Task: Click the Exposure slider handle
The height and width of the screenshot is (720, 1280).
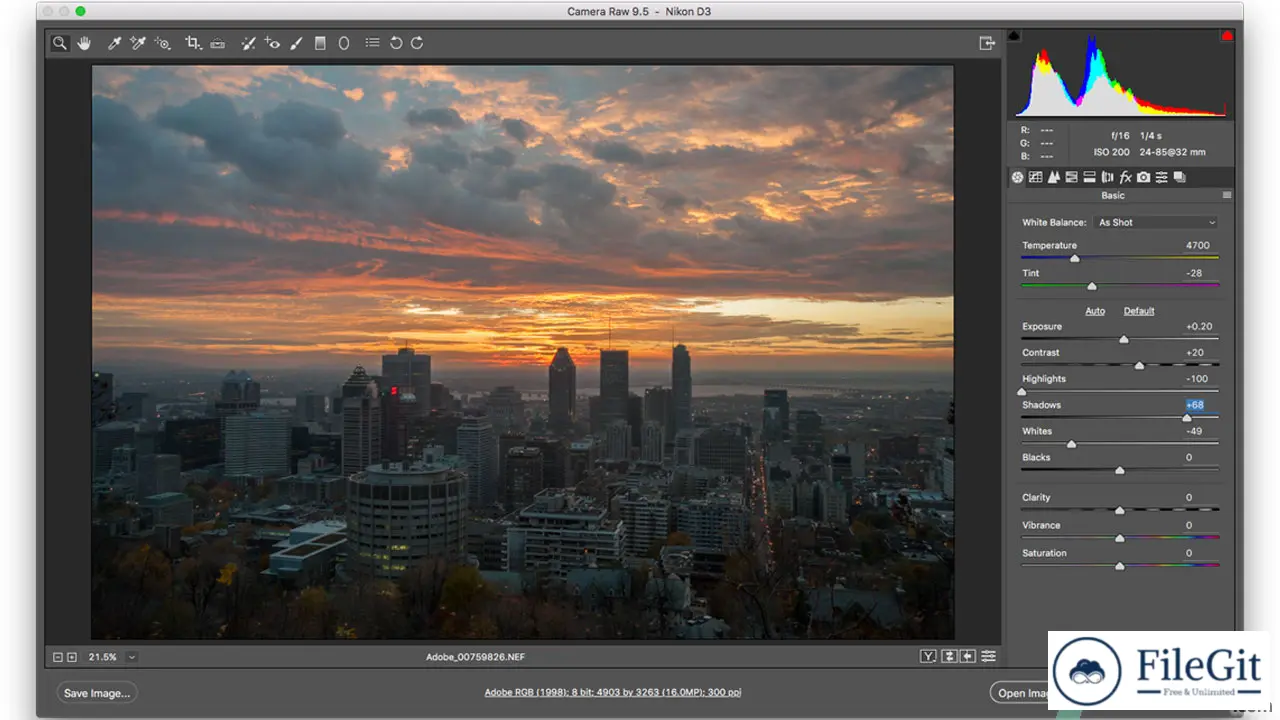Action: pos(1123,340)
